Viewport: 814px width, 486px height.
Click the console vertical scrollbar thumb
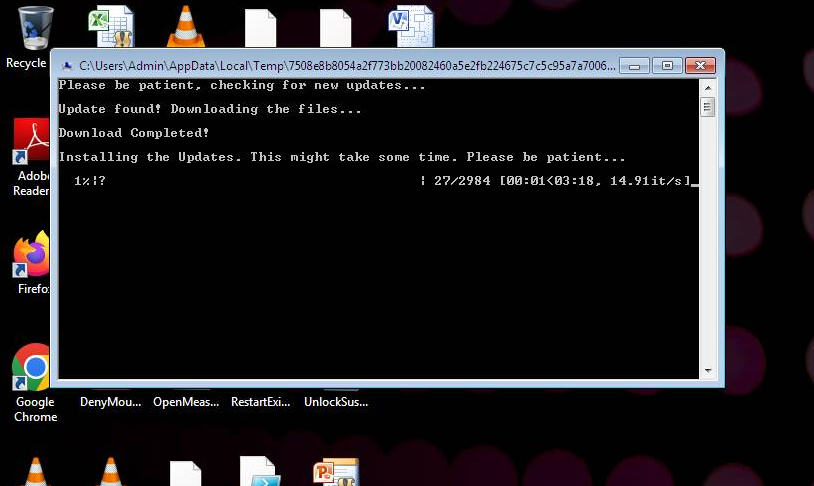click(707, 107)
